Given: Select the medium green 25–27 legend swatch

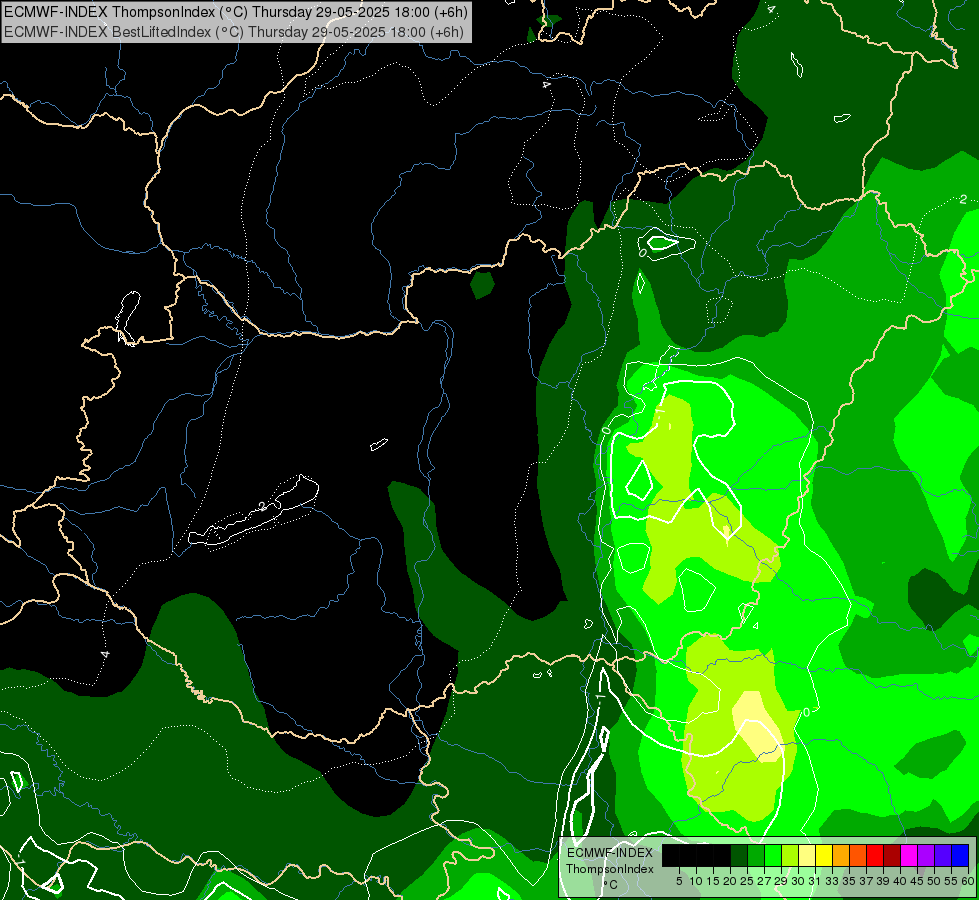Looking at the screenshot, I should pyautogui.click(x=756, y=855).
